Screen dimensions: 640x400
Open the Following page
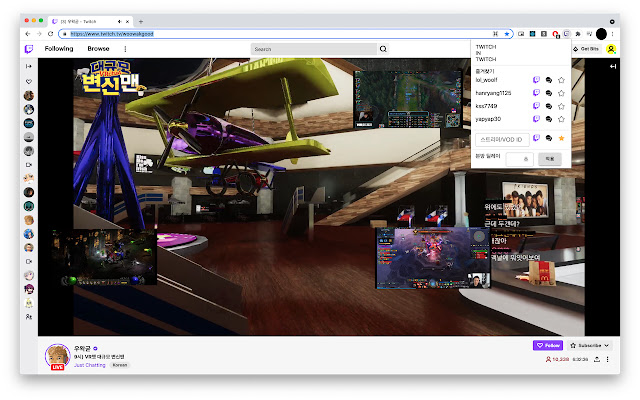(59, 49)
